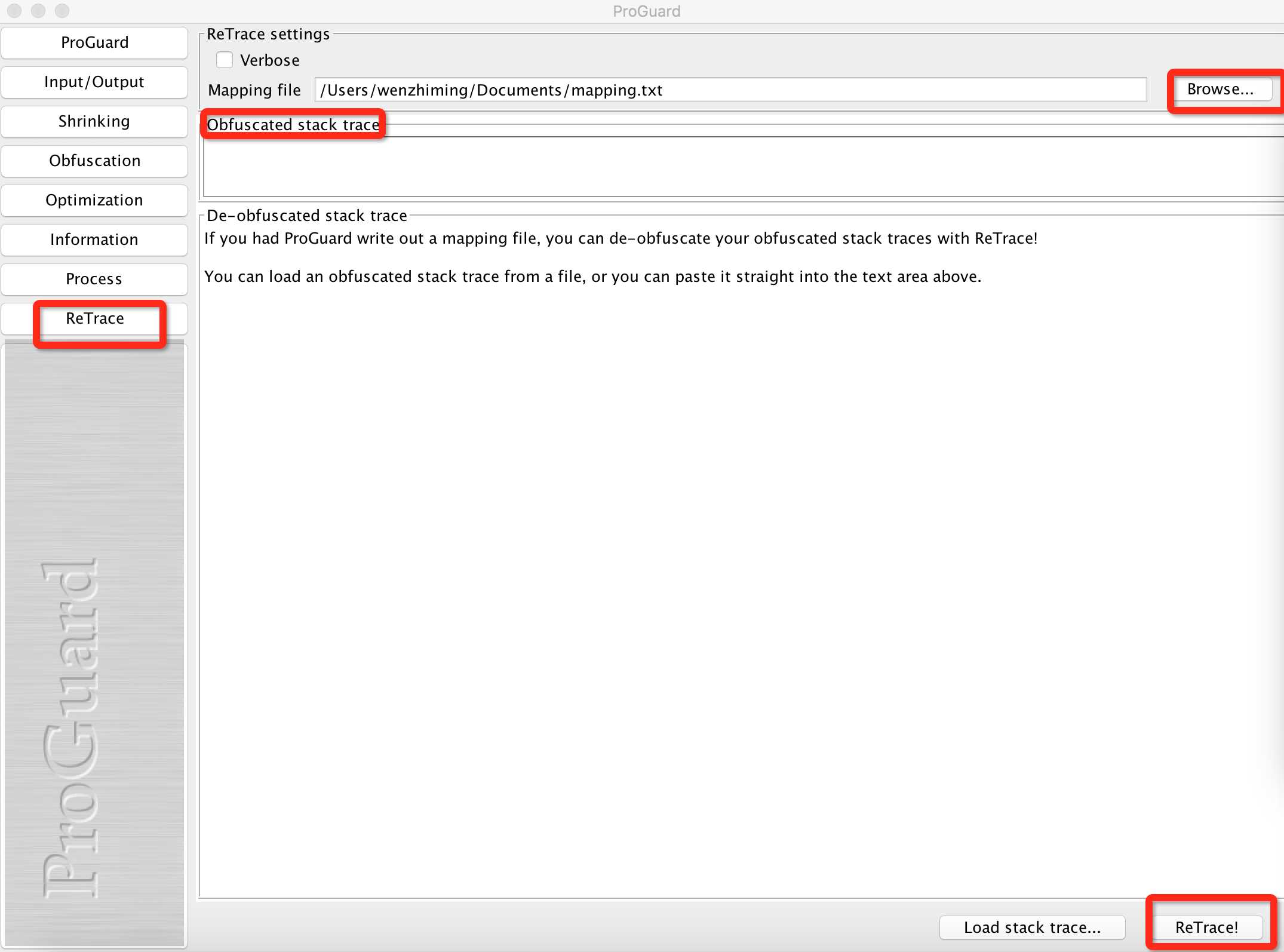Switch to the Process tab
1284x952 pixels.
pyautogui.click(x=94, y=279)
